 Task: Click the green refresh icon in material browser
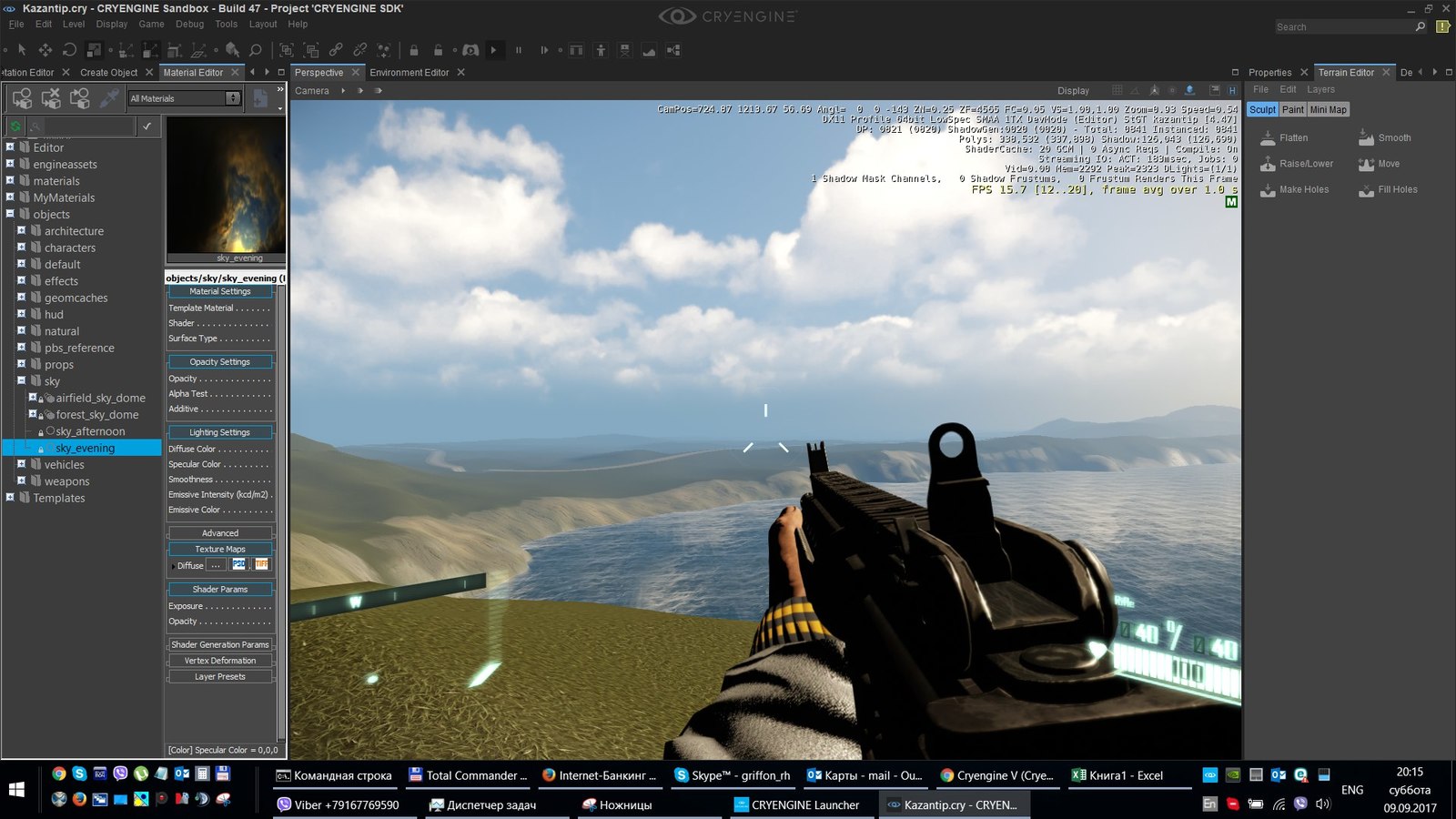[x=15, y=126]
